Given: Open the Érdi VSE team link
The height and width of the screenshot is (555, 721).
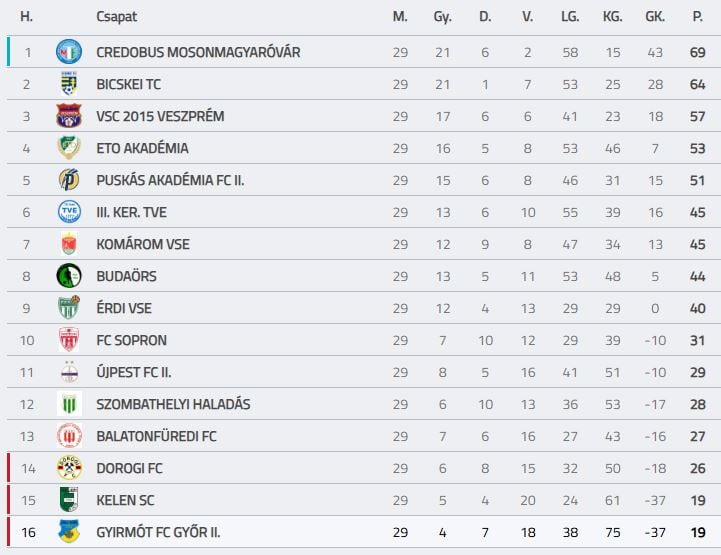Looking at the screenshot, I should pyautogui.click(x=124, y=308).
